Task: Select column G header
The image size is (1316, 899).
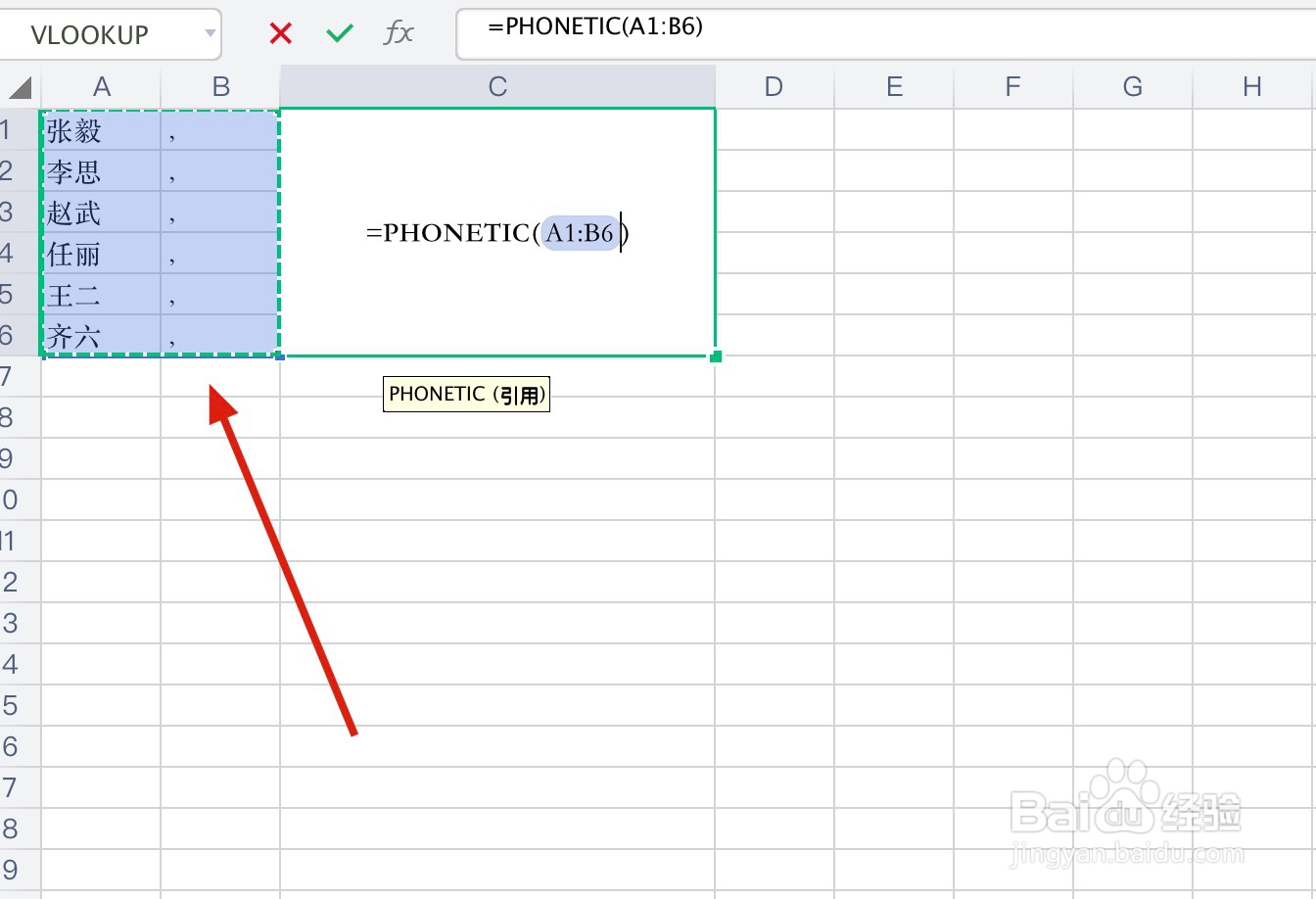Action: [x=1133, y=87]
